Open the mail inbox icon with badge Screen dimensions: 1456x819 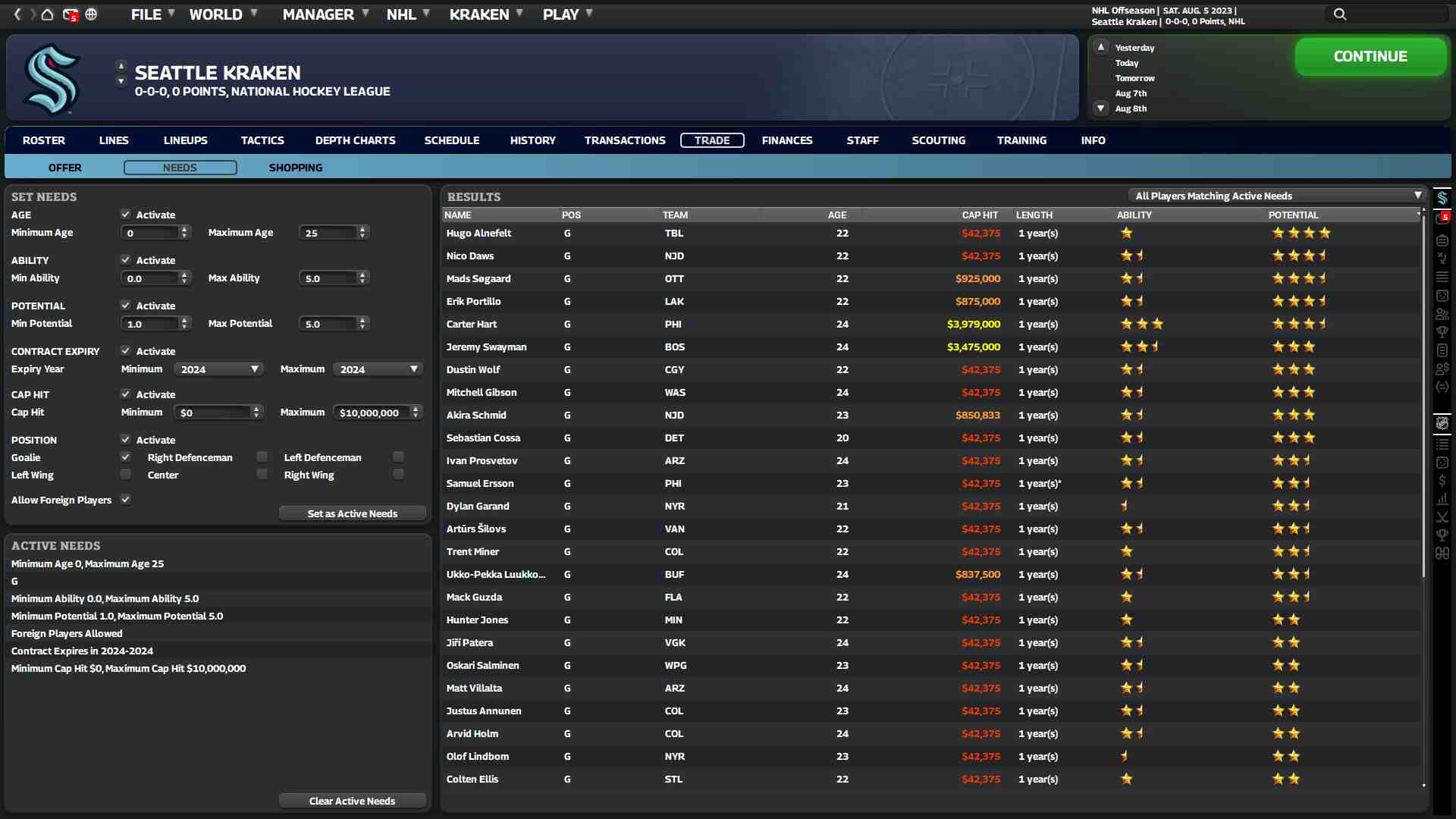(x=70, y=14)
